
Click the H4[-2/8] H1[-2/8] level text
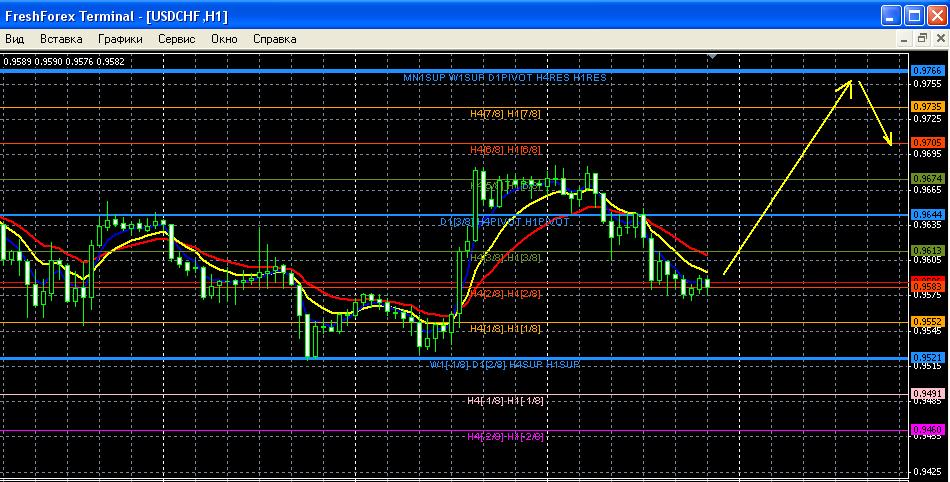coord(504,437)
